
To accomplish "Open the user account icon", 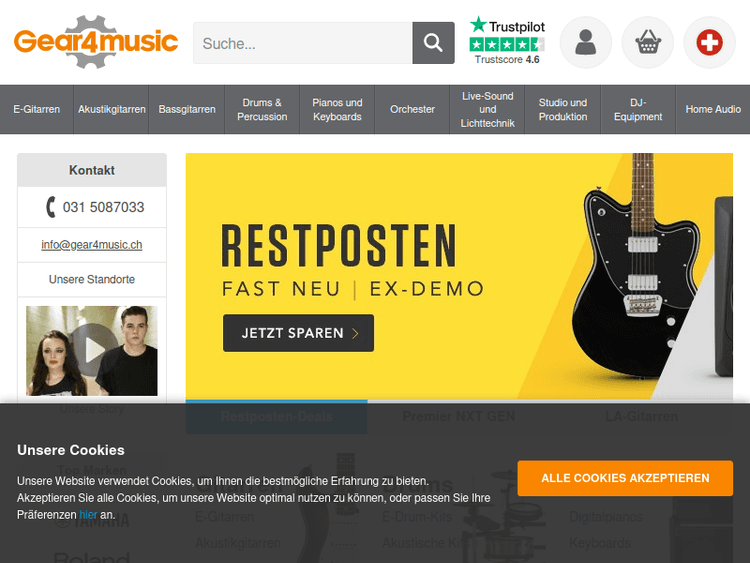I will 585,43.
